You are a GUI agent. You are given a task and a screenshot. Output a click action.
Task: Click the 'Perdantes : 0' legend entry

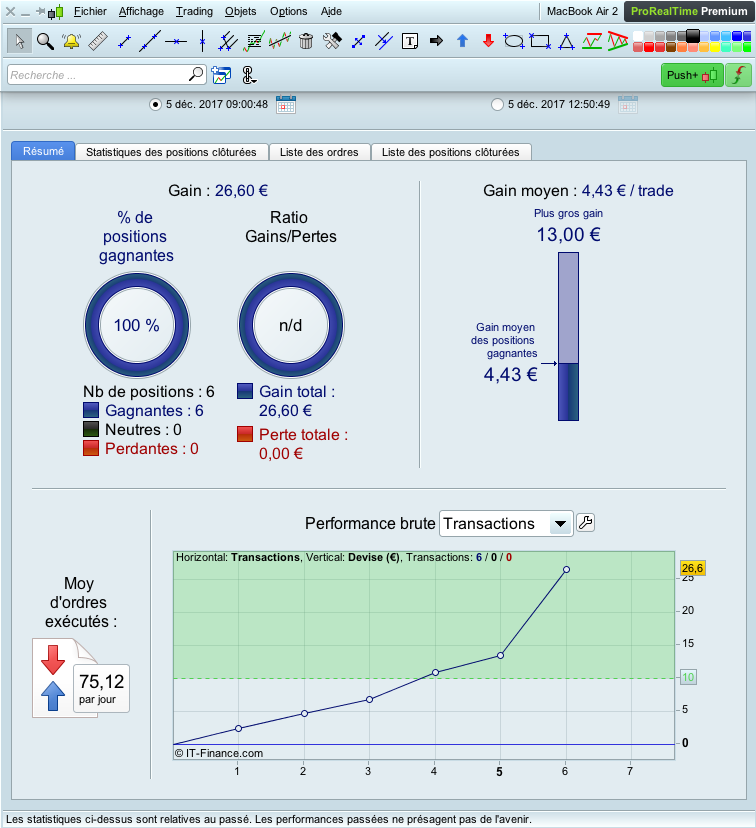point(140,448)
